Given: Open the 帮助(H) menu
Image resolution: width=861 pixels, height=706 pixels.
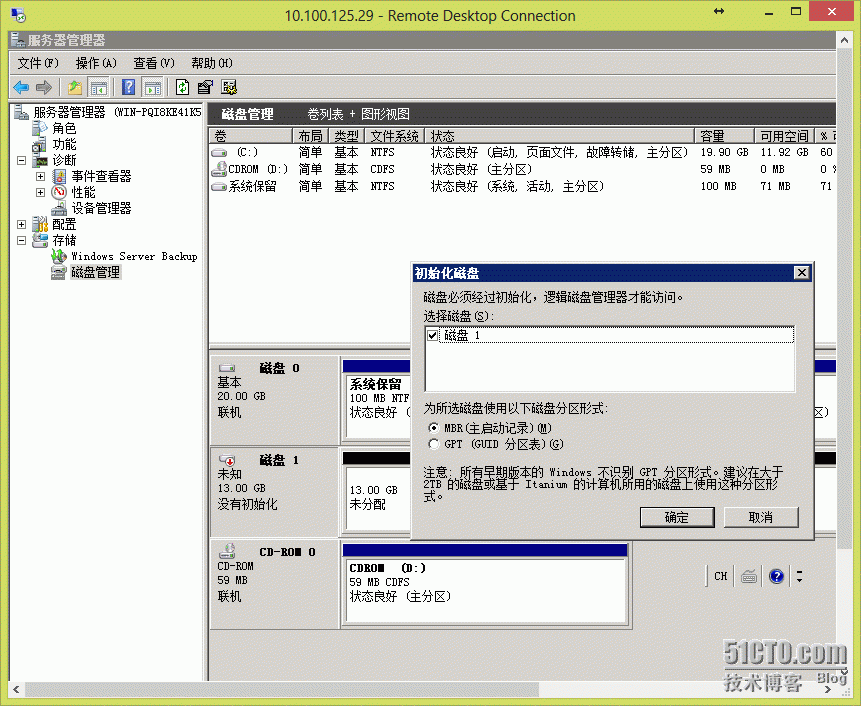Looking at the screenshot, I should [212, 63].
